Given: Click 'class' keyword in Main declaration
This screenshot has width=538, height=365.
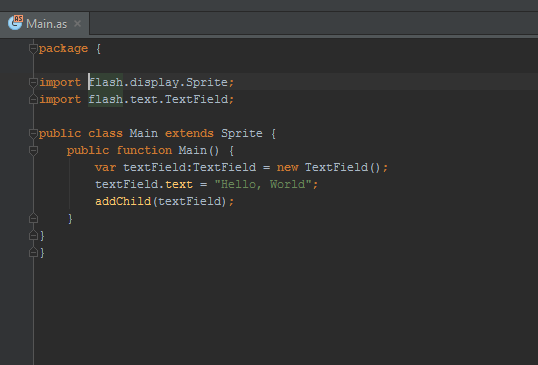Looking at the screenshot, I should pos(105,133).
